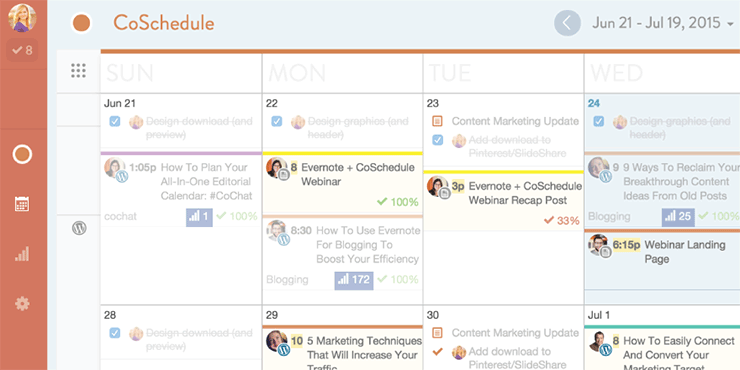Click the 172 shares stat badge
The height and width of the screenshot is (370, 740).
pyautogui.click(x=354, y=280)
